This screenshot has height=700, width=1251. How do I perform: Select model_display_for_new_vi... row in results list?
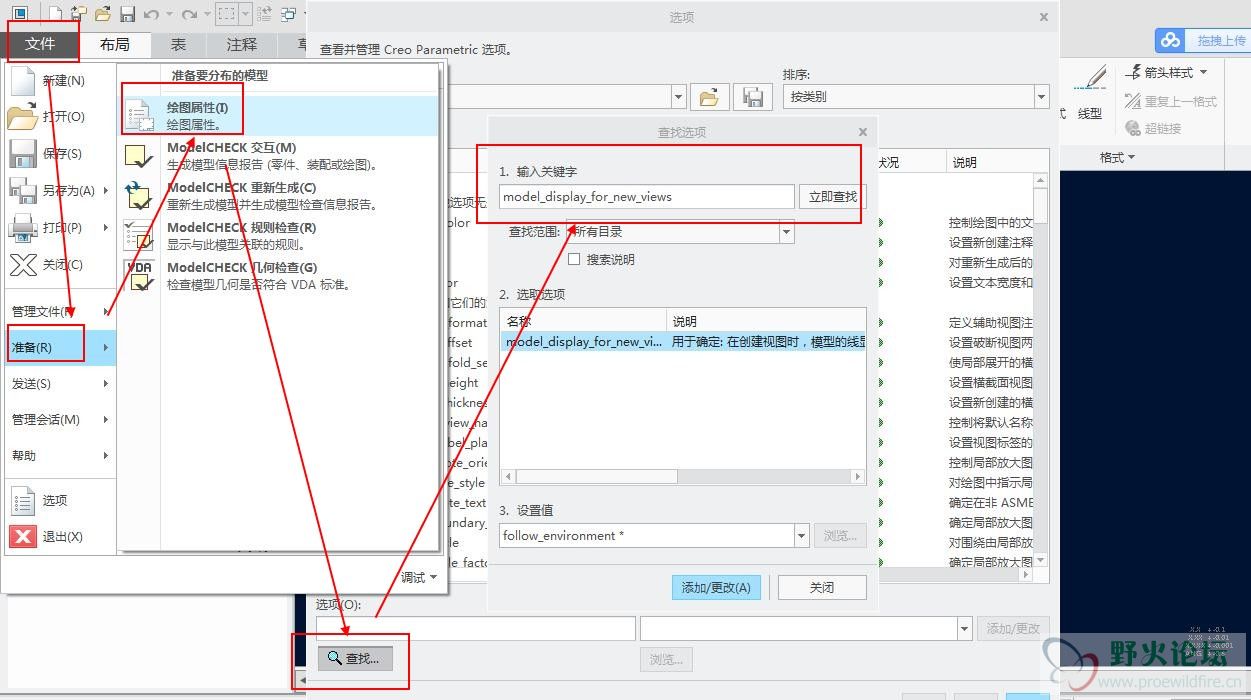pos(683,342)
